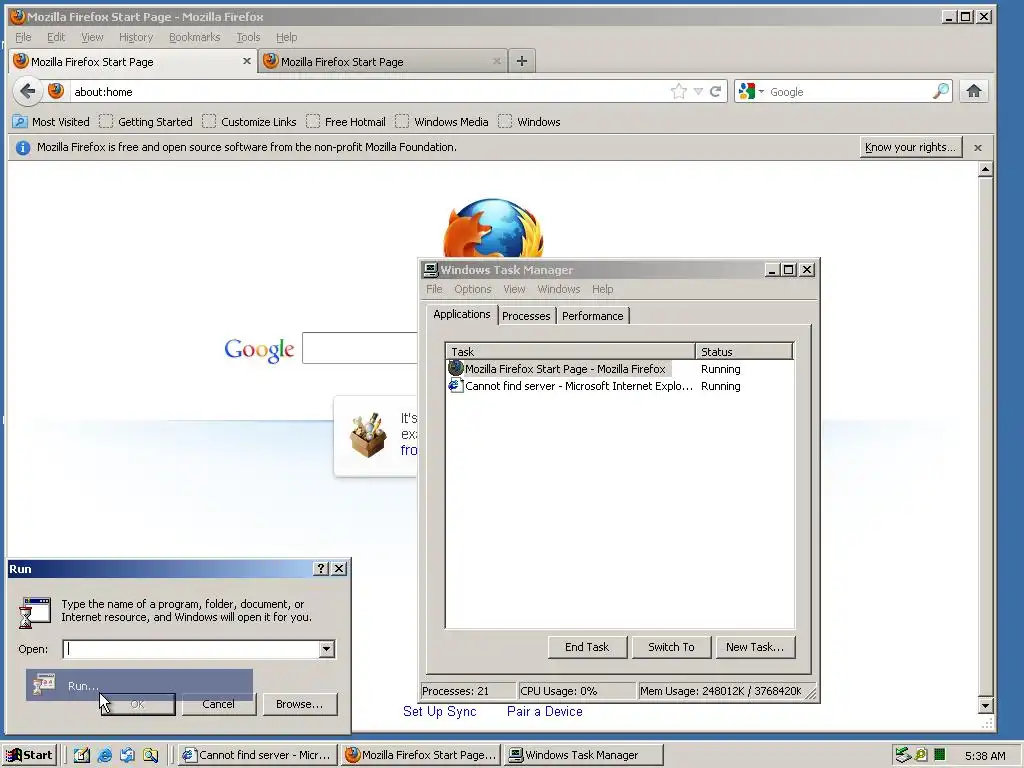Open the Firefox Bookmarks menu
Image resolution: width=1024 pixels, height=768 pixels.
195,37
